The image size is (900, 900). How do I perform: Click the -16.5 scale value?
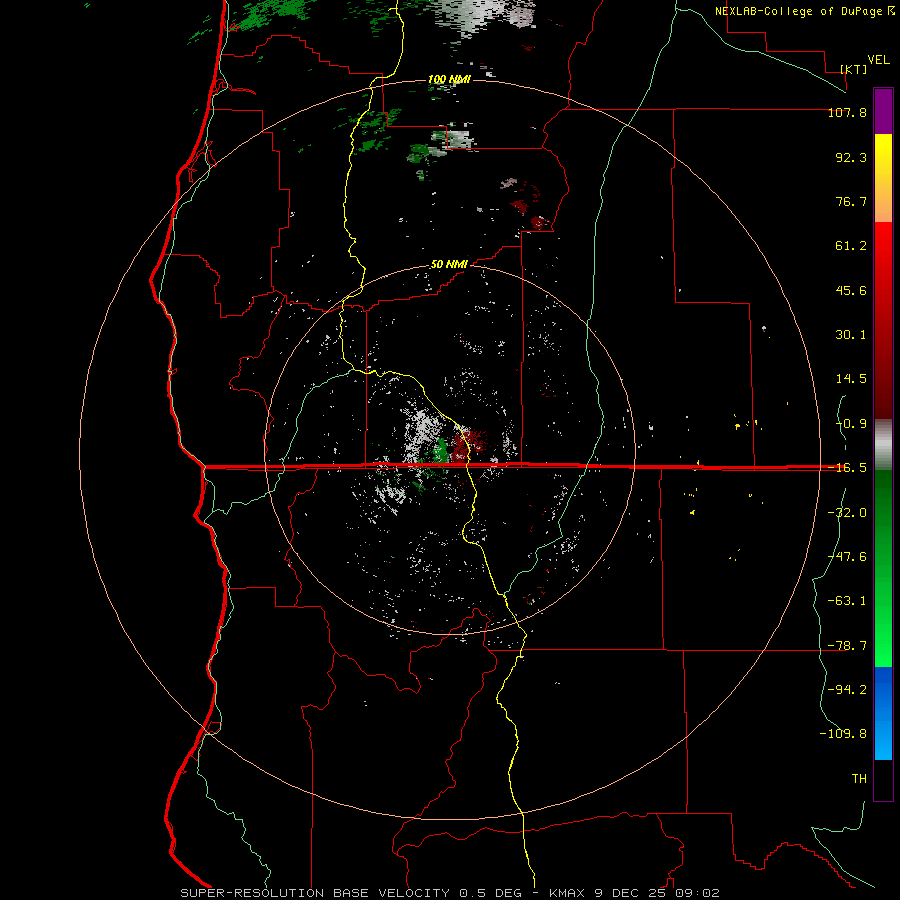point(847,468)
